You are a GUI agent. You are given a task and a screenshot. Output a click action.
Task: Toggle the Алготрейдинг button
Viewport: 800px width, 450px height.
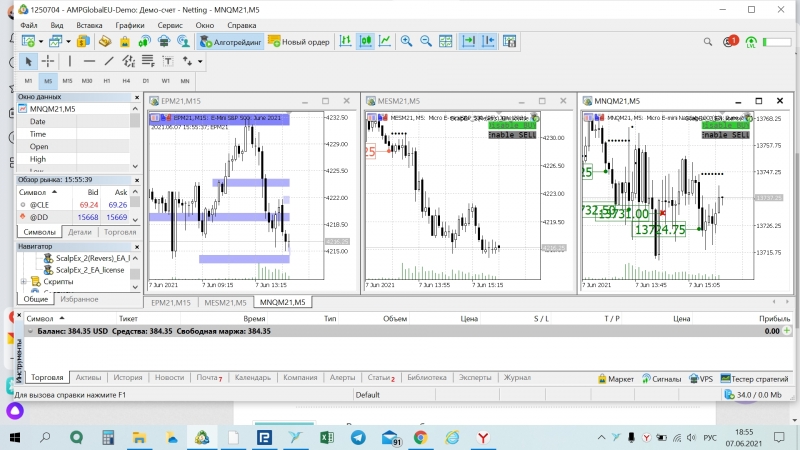point(231,42)
